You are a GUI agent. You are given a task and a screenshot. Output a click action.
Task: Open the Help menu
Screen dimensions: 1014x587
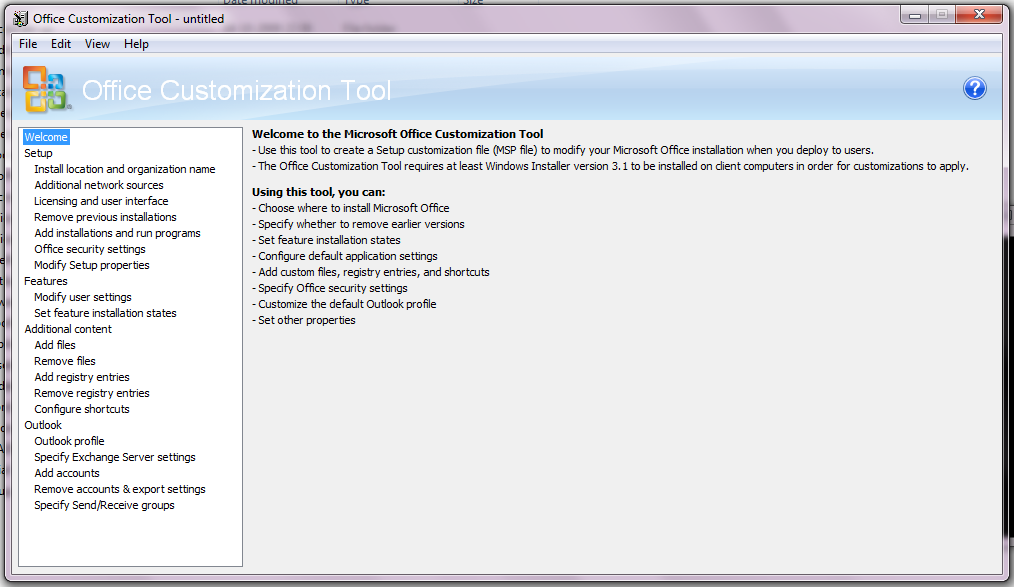(x=136, y=44)
